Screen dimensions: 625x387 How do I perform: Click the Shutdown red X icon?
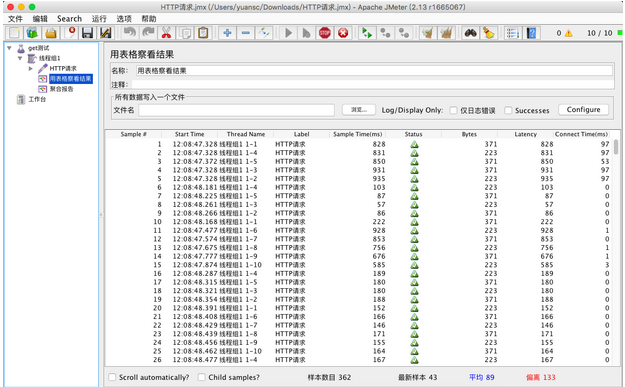[x=343, y=33]
